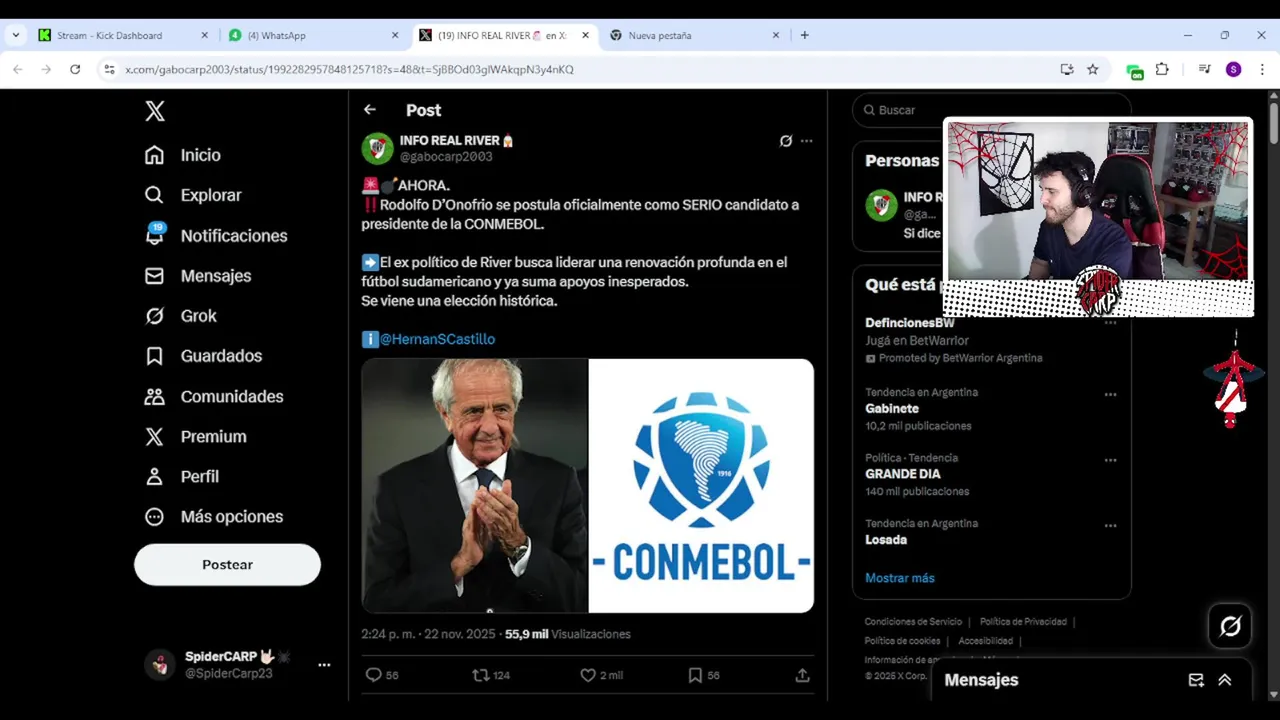Open SpiderCARP account options ellipsis
This screenshot has width=1280, height=720.
324,665
